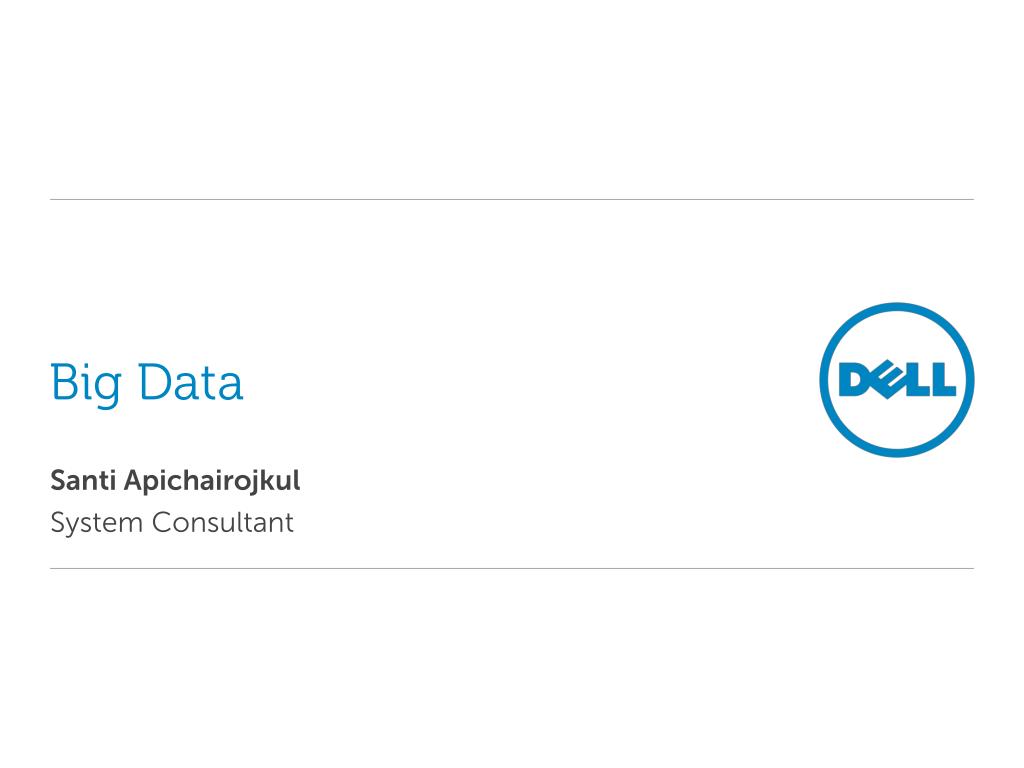Select the "Big Data" slide title
The width and height of the screenshot is (1024, 768).
pos(146,383)
